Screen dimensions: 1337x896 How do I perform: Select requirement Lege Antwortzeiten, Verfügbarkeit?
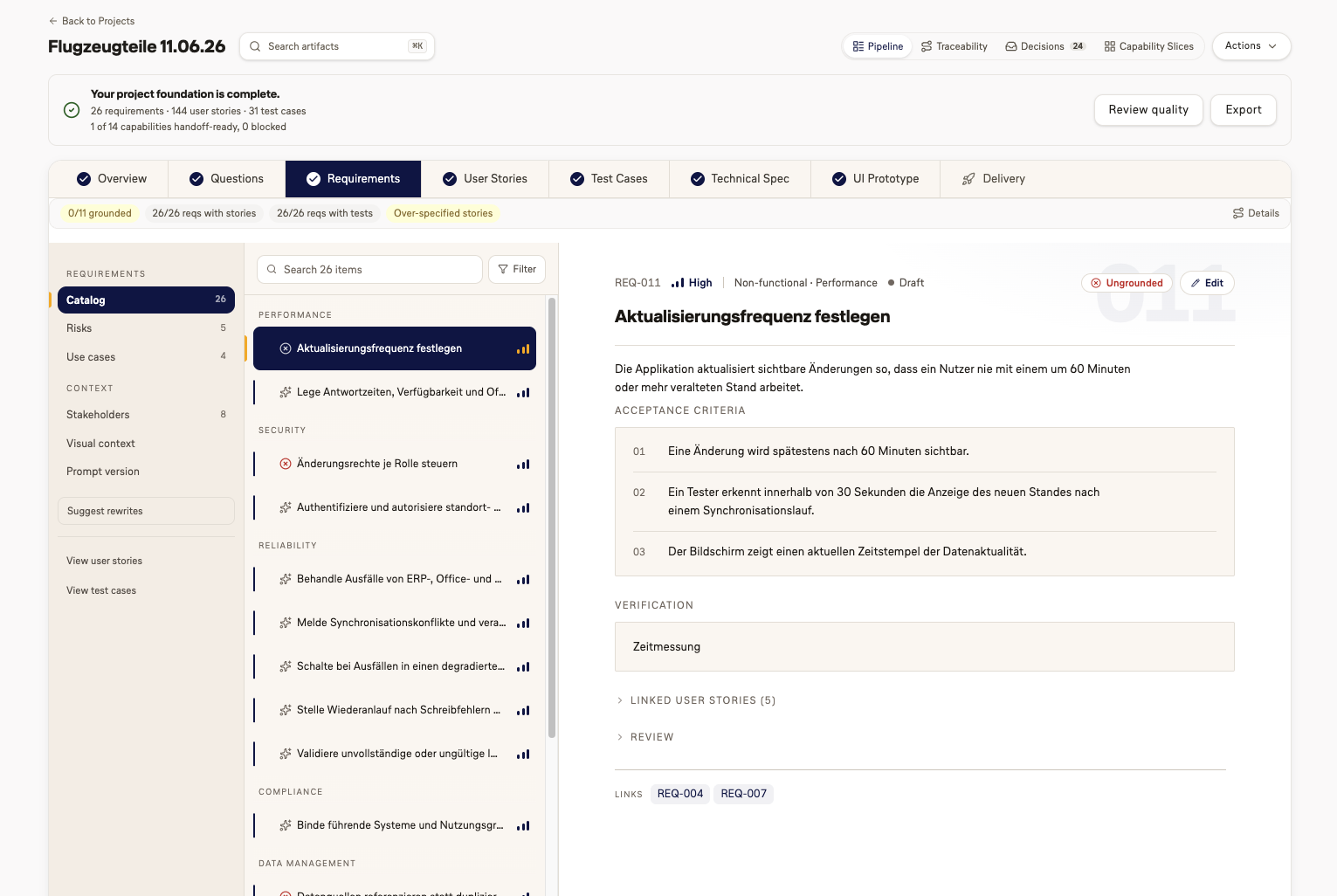(x=395, y=392)
